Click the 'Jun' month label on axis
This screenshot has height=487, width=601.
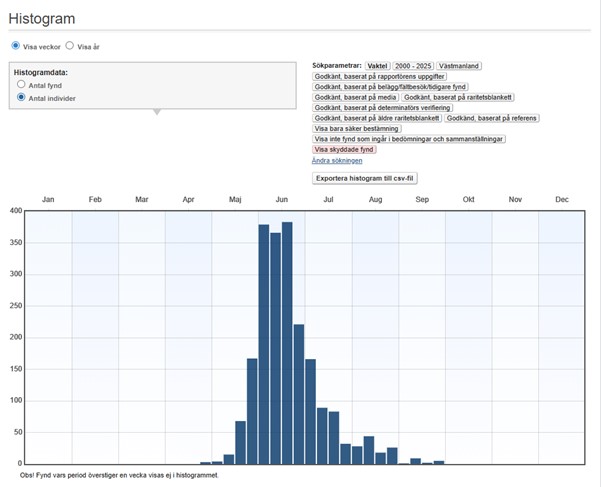tap(282, 200)
